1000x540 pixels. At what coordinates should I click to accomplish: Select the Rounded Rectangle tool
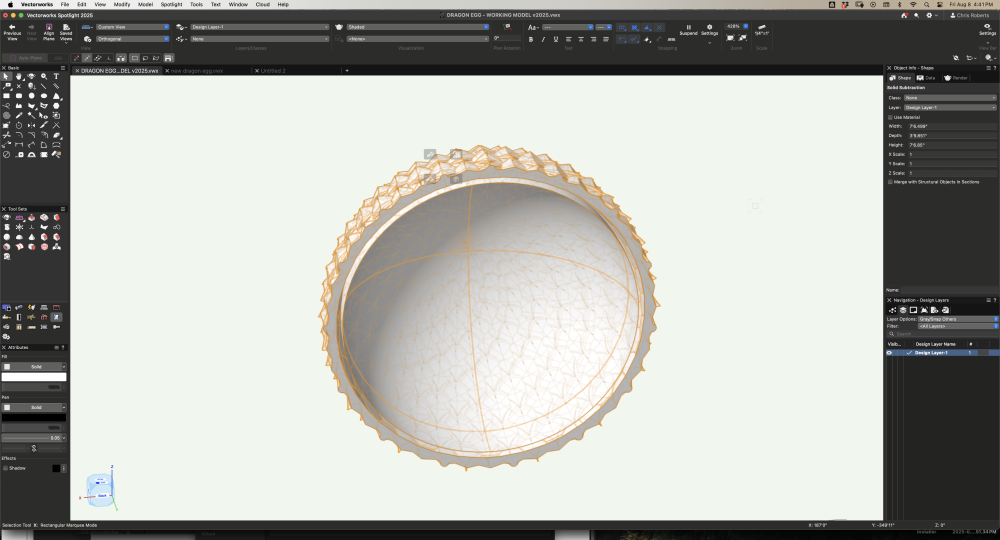[19, 96]
